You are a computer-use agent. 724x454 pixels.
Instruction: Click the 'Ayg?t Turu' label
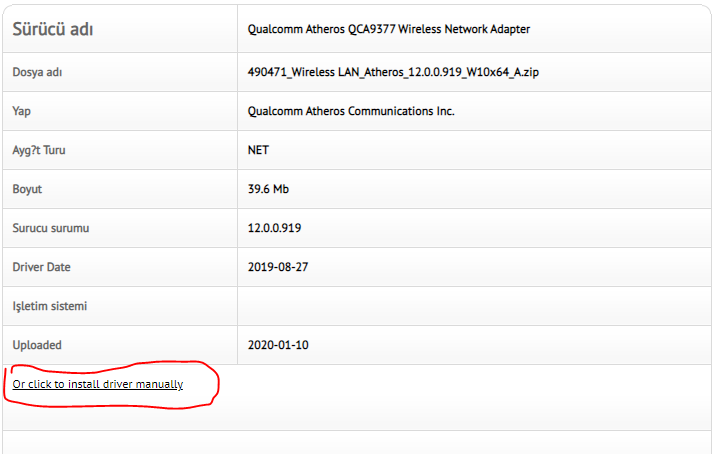(x=39, y=150)
